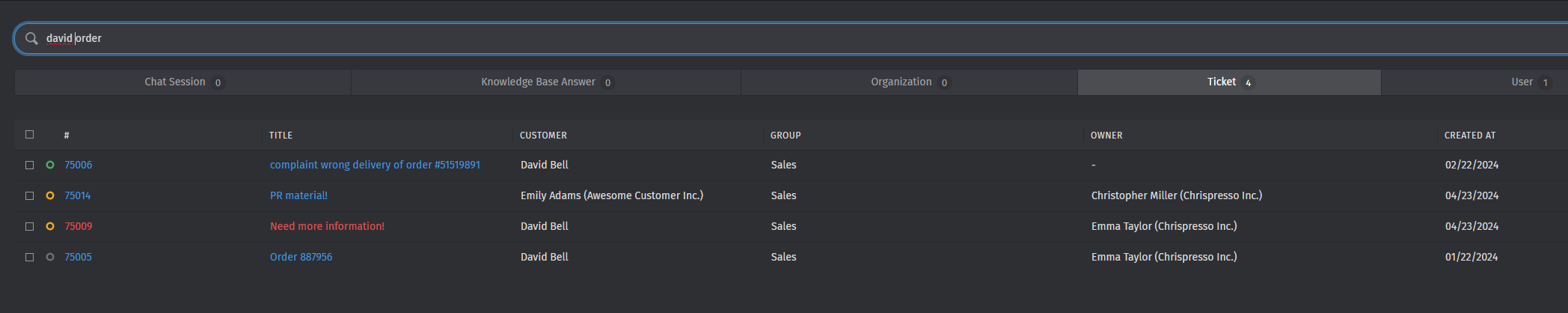
Task: Click gray status icon of ticket 75005
Action: point(50,257)
